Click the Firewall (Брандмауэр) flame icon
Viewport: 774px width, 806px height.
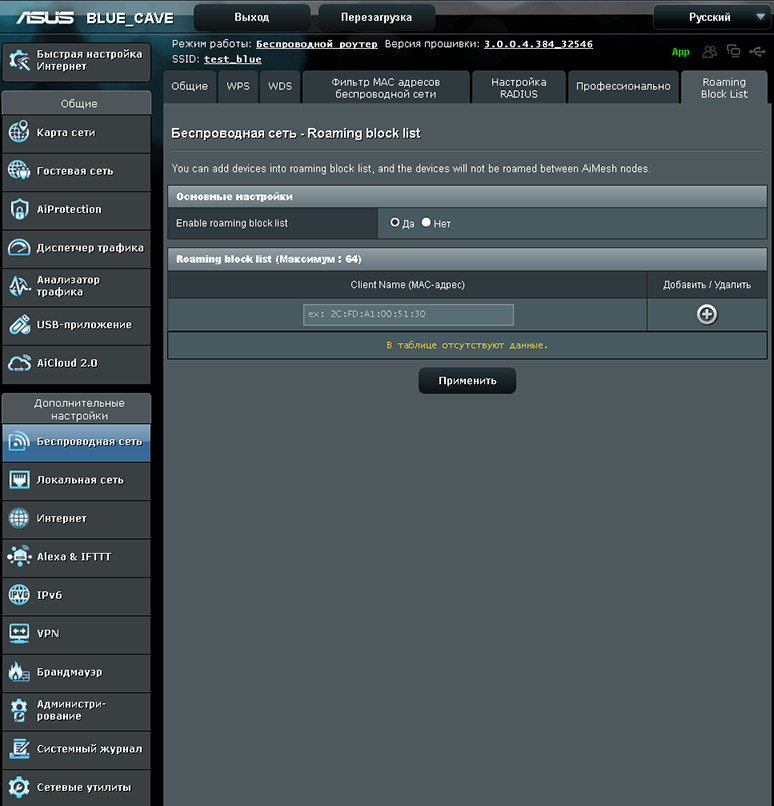19,672
